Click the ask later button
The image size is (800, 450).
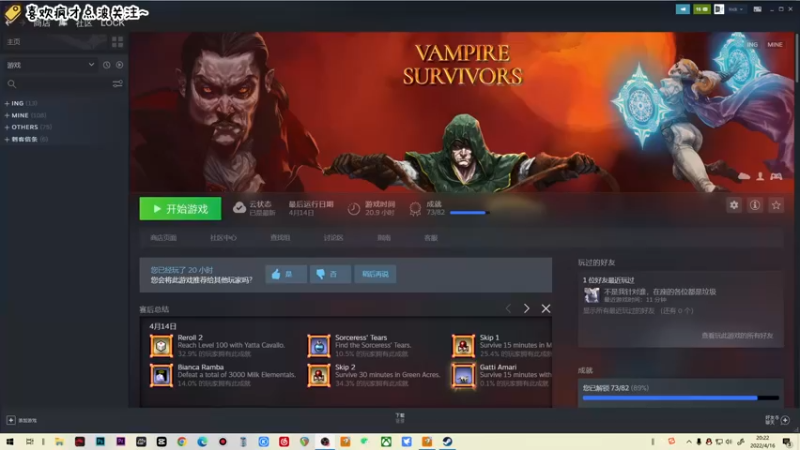[375, 274]
